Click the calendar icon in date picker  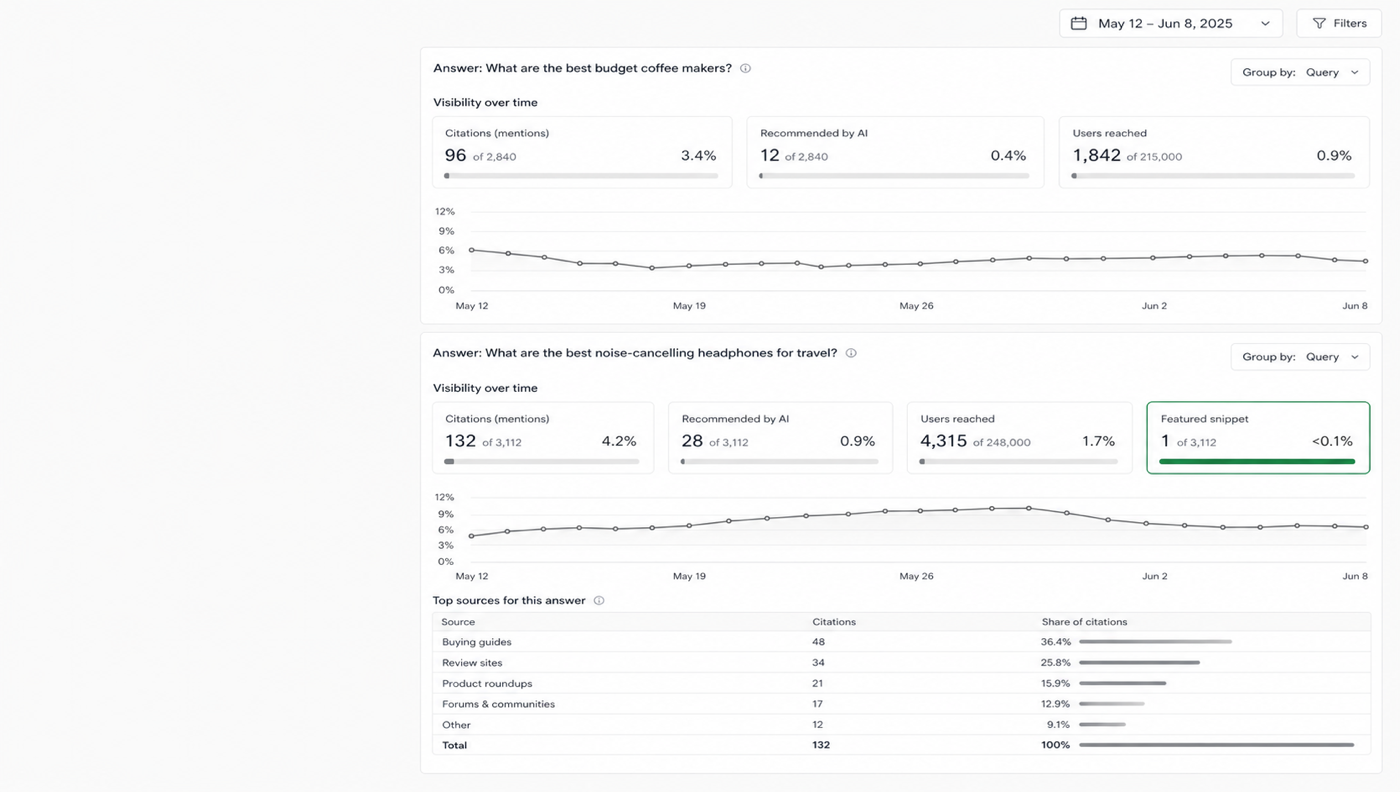(1078, 23)
